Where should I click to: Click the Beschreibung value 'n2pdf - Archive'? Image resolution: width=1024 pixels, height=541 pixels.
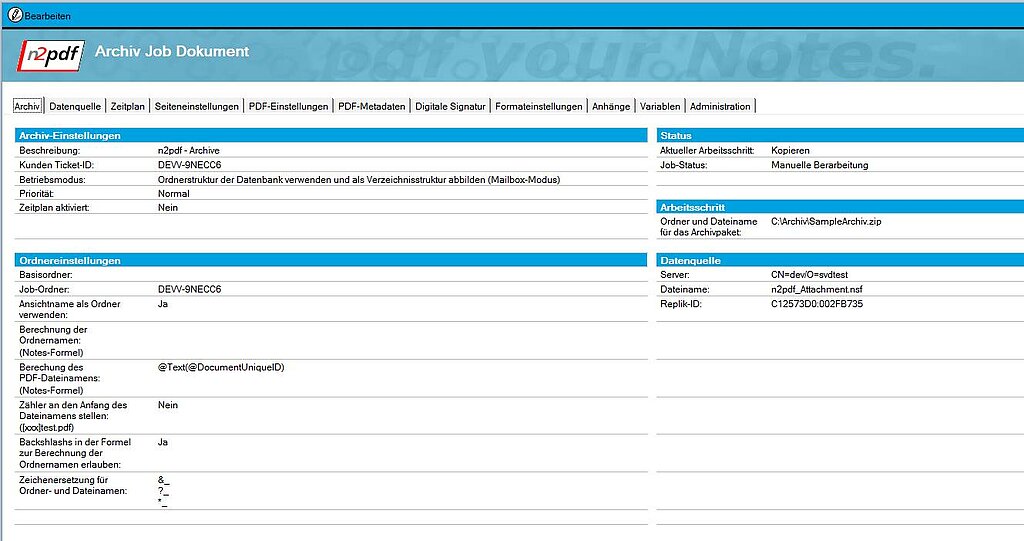[189, 150]
